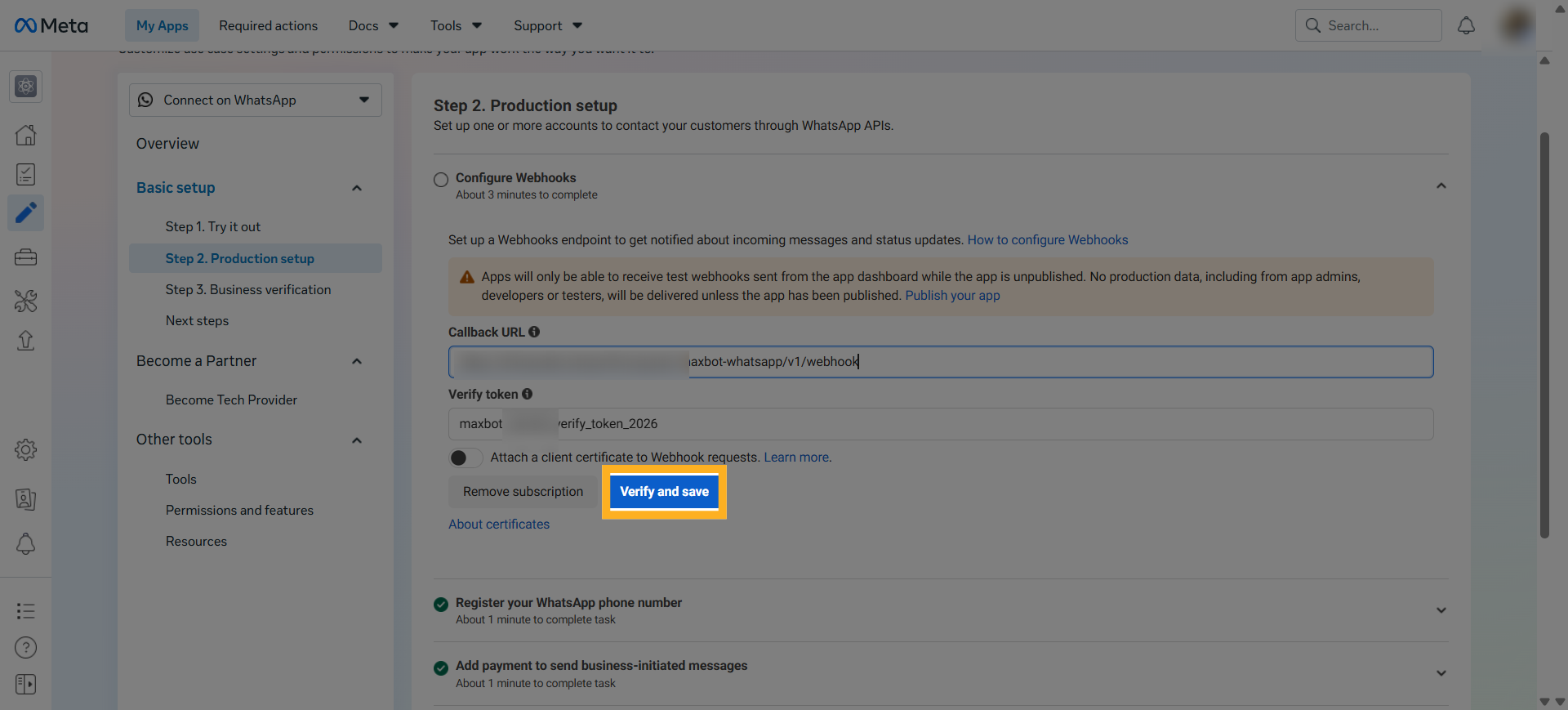Open Next steps in sidebar
1568x710 pixels.
pos(197,320)
